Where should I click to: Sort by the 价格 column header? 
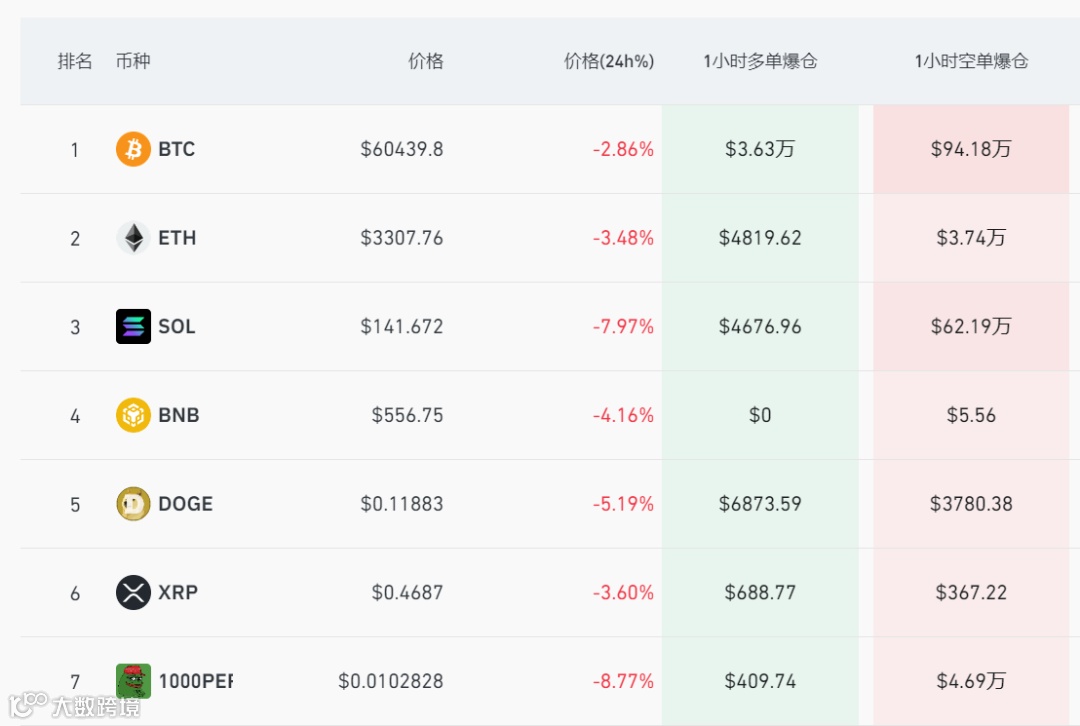426,61
